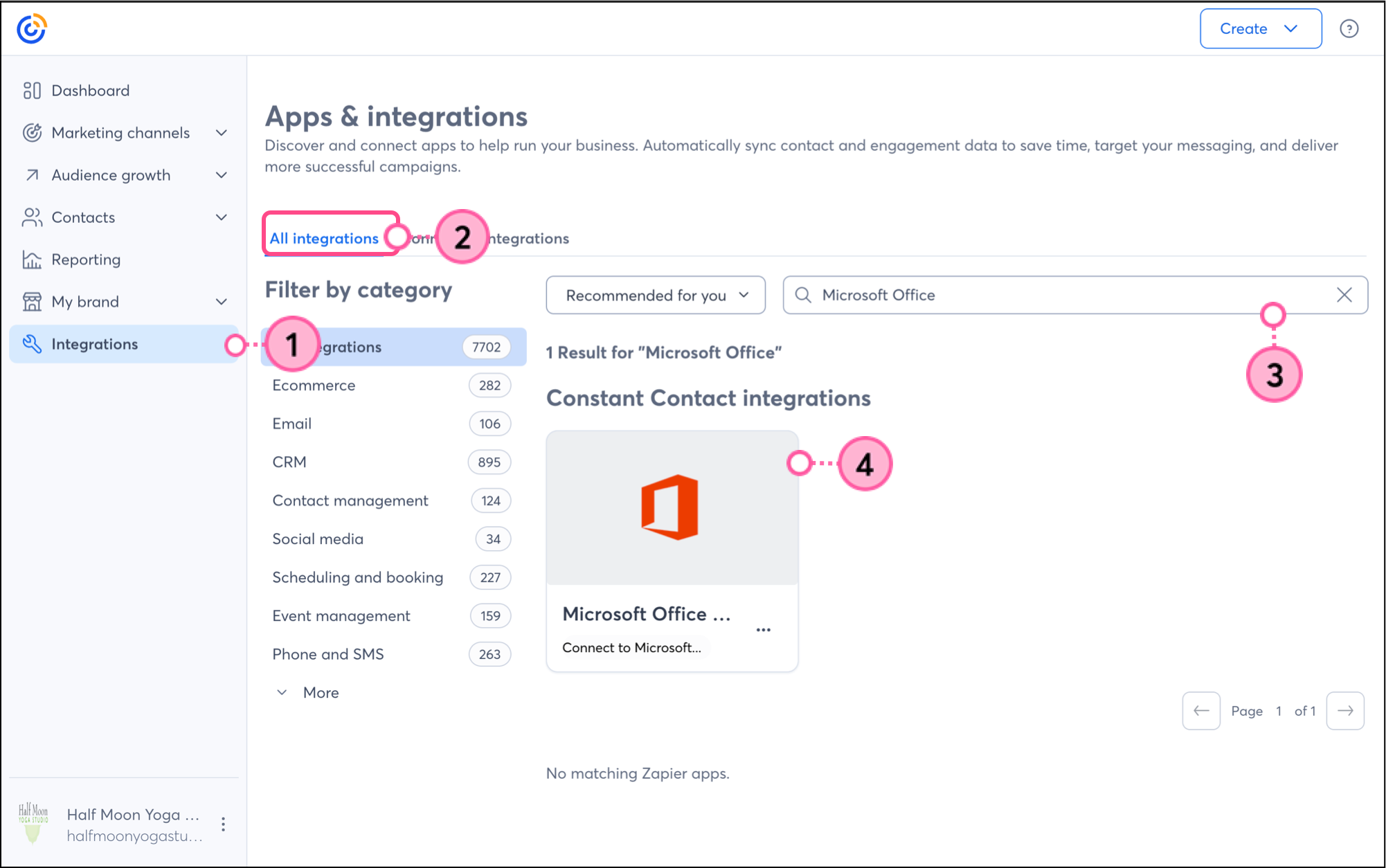This screenshot has width=1386, height=868.
Task: Clear the search with the X icon
Action: pyautogui.click(x=1344, y=295)
